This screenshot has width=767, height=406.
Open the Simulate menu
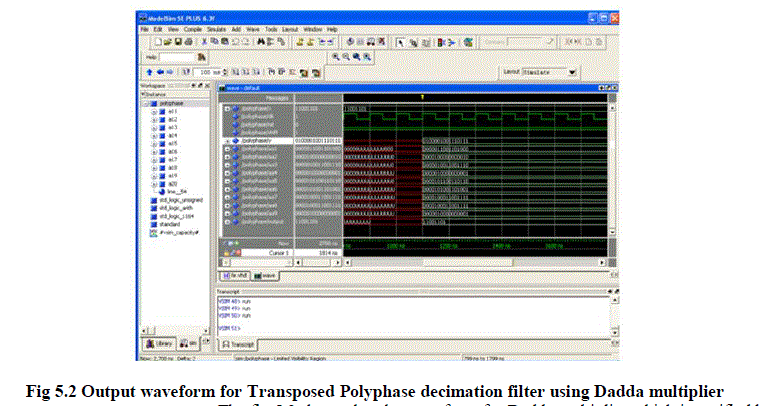tap(217, 30)
